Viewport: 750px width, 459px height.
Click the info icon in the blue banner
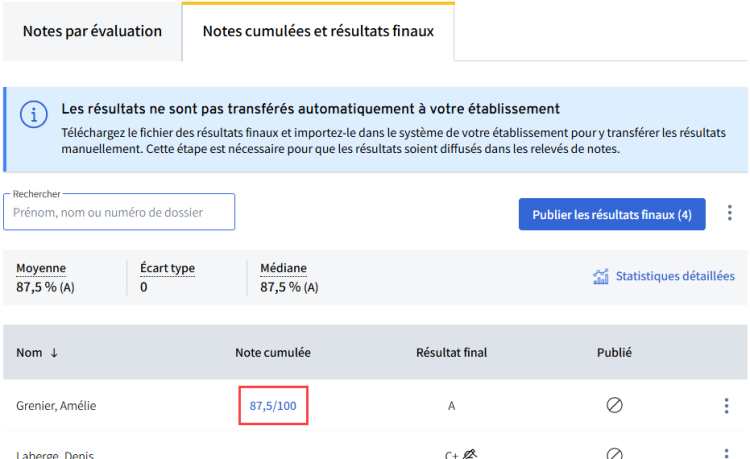click(x=33, y=115)
